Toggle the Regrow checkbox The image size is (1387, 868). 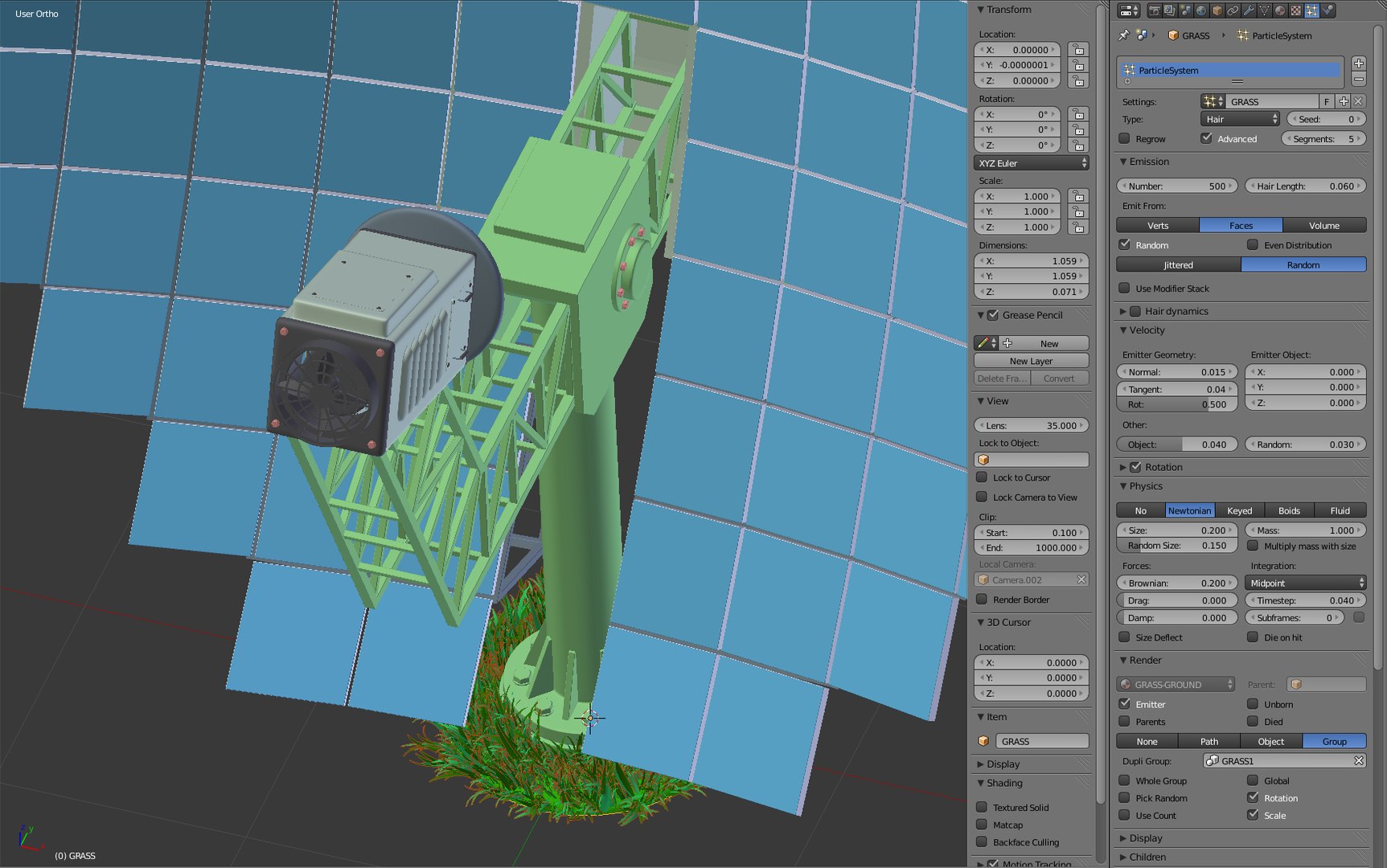tap(1124, 138)
